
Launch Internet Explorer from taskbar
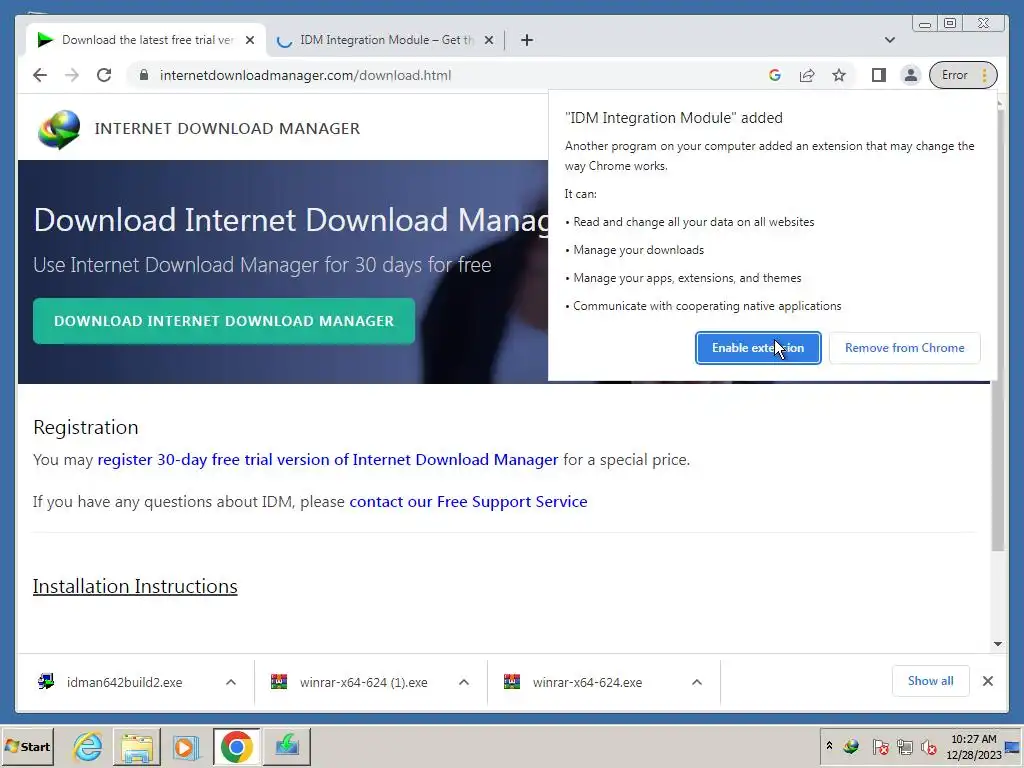(x=88, y=746)
